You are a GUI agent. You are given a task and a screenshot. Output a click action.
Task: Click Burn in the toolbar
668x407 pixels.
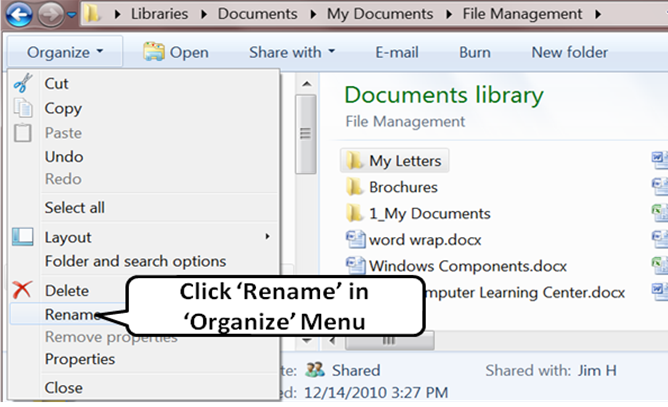pyautogui.click(x=475, y=52)
